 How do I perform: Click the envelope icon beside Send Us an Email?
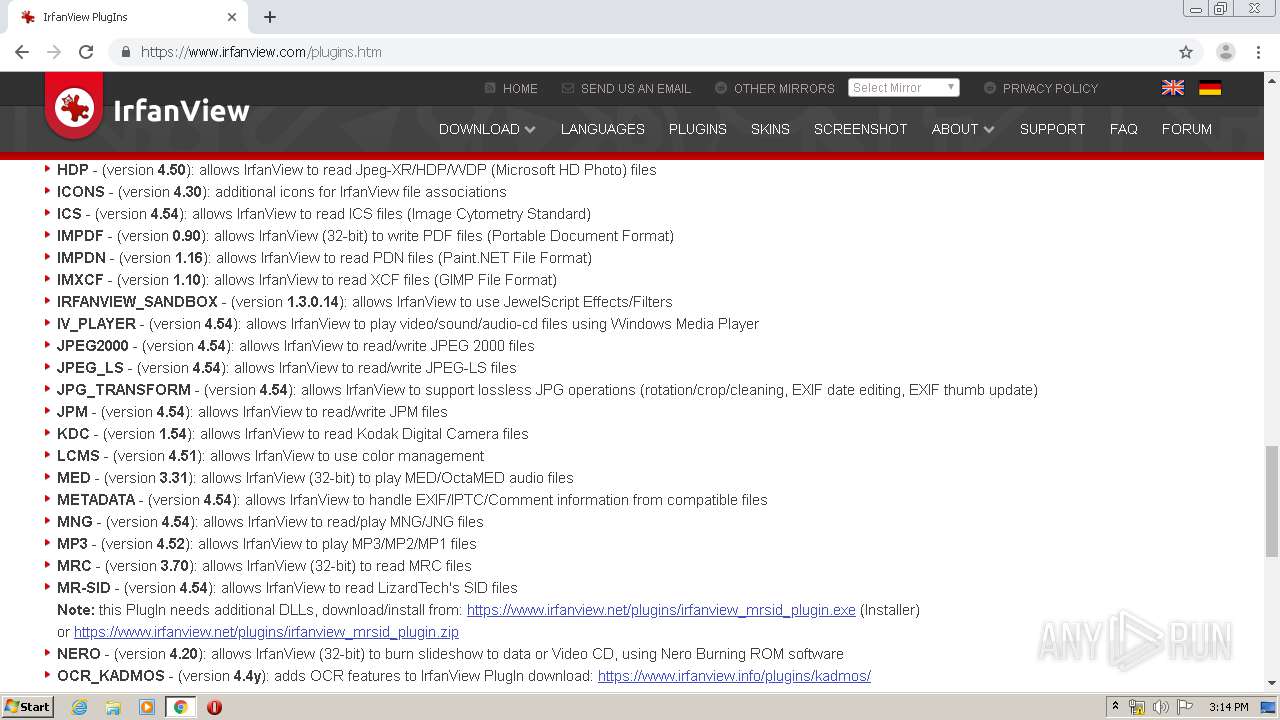568,88
